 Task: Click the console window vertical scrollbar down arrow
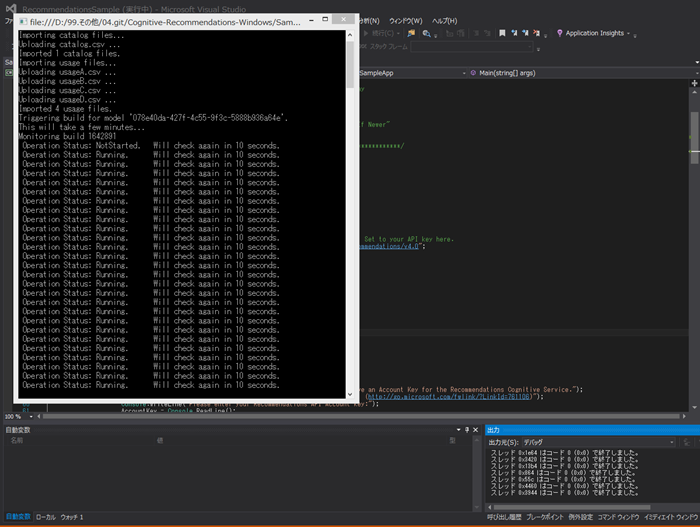[350, 394]
